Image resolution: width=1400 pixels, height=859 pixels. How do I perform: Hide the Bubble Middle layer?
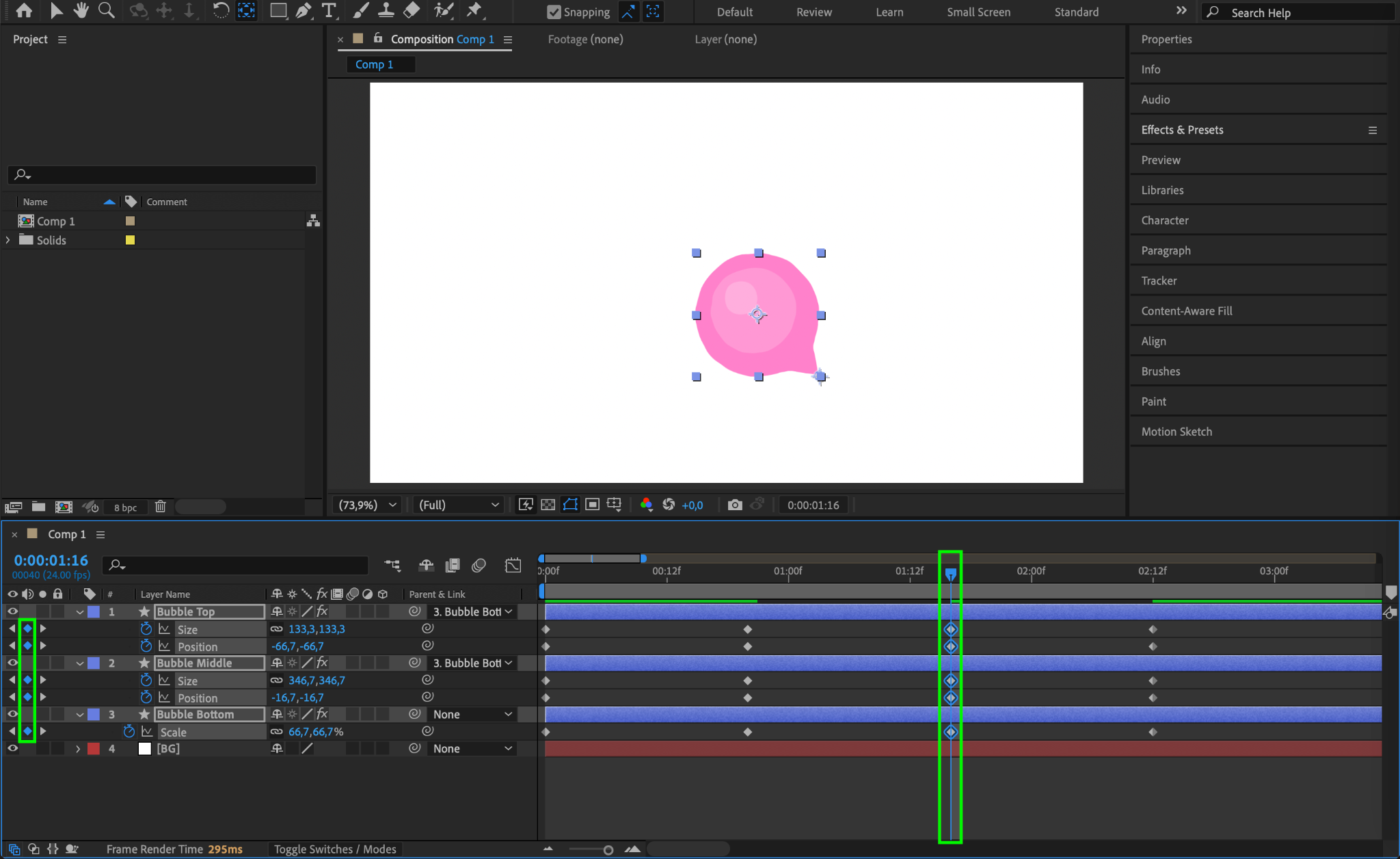coord(12,663)
